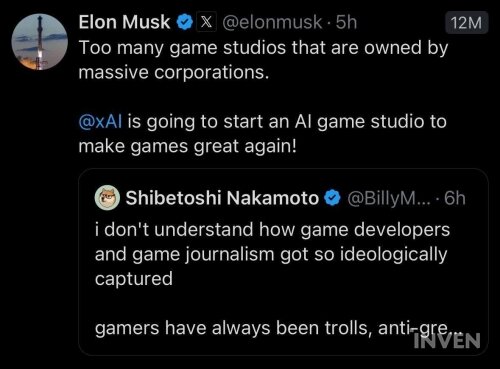This screenshot has height=369, width=500.
Task: Open the Shibetoshi Nakamoto display name
Action: tap(222, 198)
